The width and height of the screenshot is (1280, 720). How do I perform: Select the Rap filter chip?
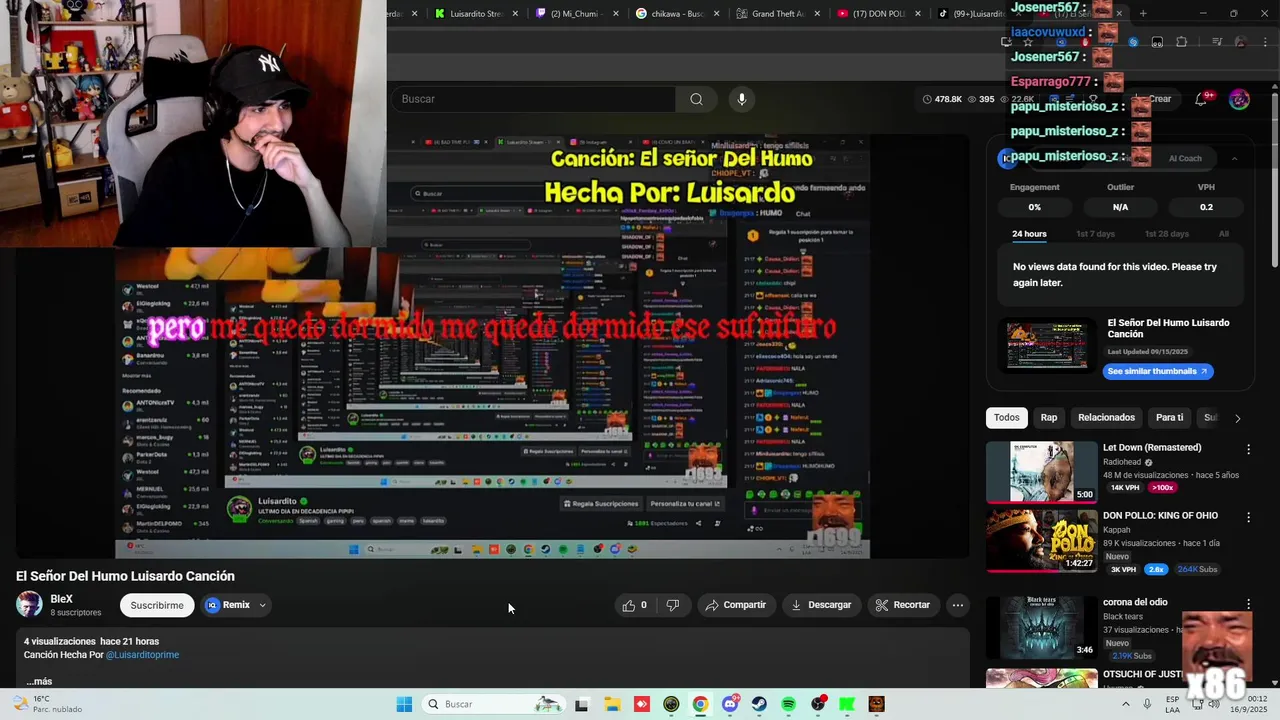[1048, 418]
